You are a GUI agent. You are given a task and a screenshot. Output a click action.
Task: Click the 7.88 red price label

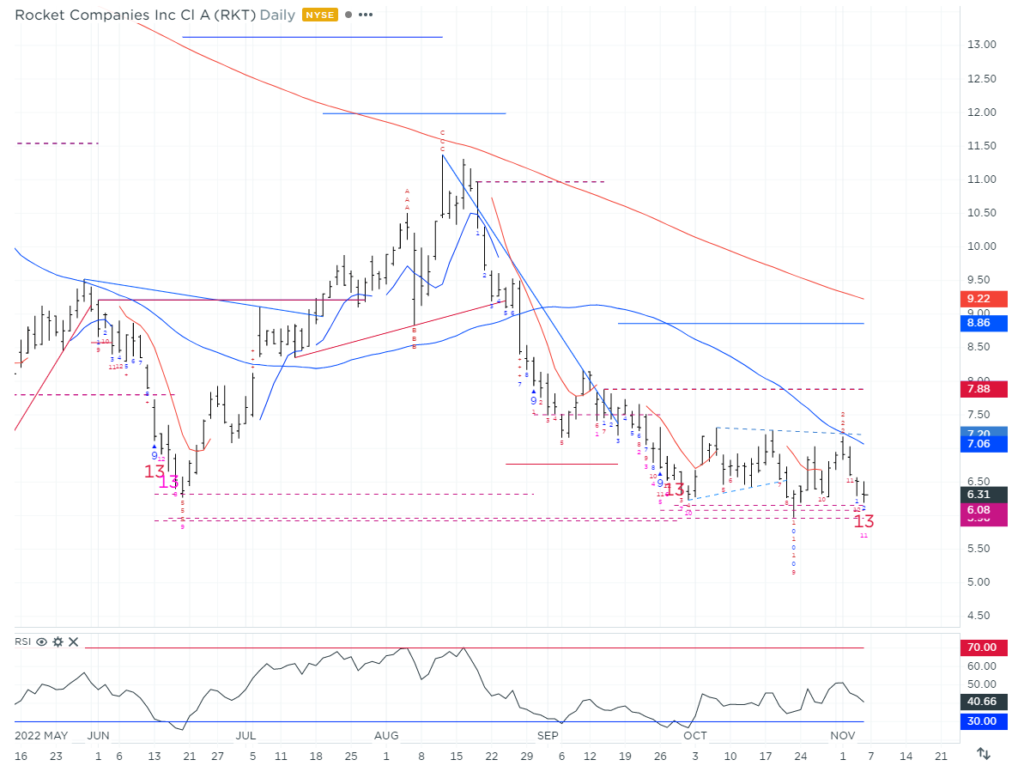(x=984, y=389)
